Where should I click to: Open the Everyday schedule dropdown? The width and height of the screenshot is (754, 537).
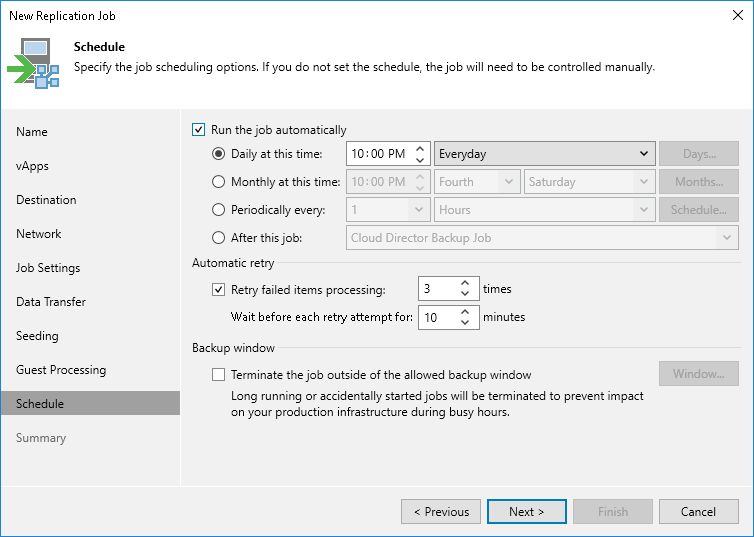click(544, 154)
